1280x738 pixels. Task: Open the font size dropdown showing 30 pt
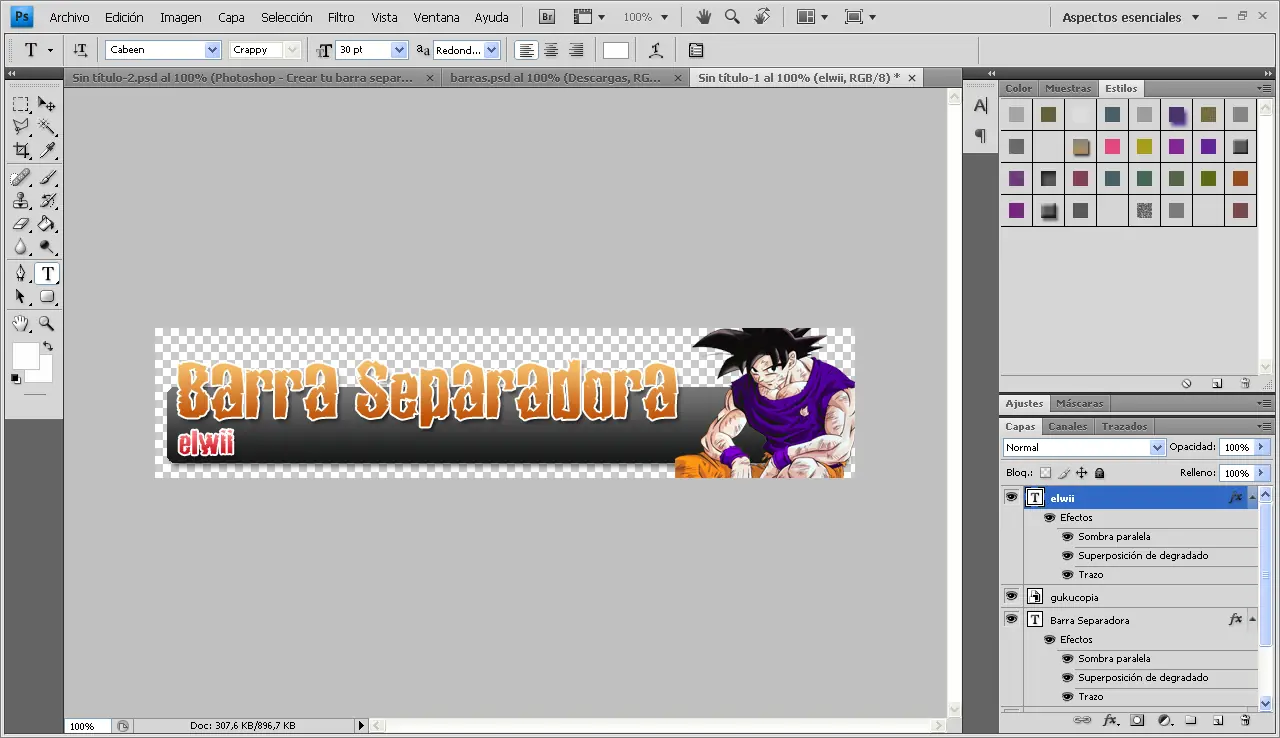(400, 50)
